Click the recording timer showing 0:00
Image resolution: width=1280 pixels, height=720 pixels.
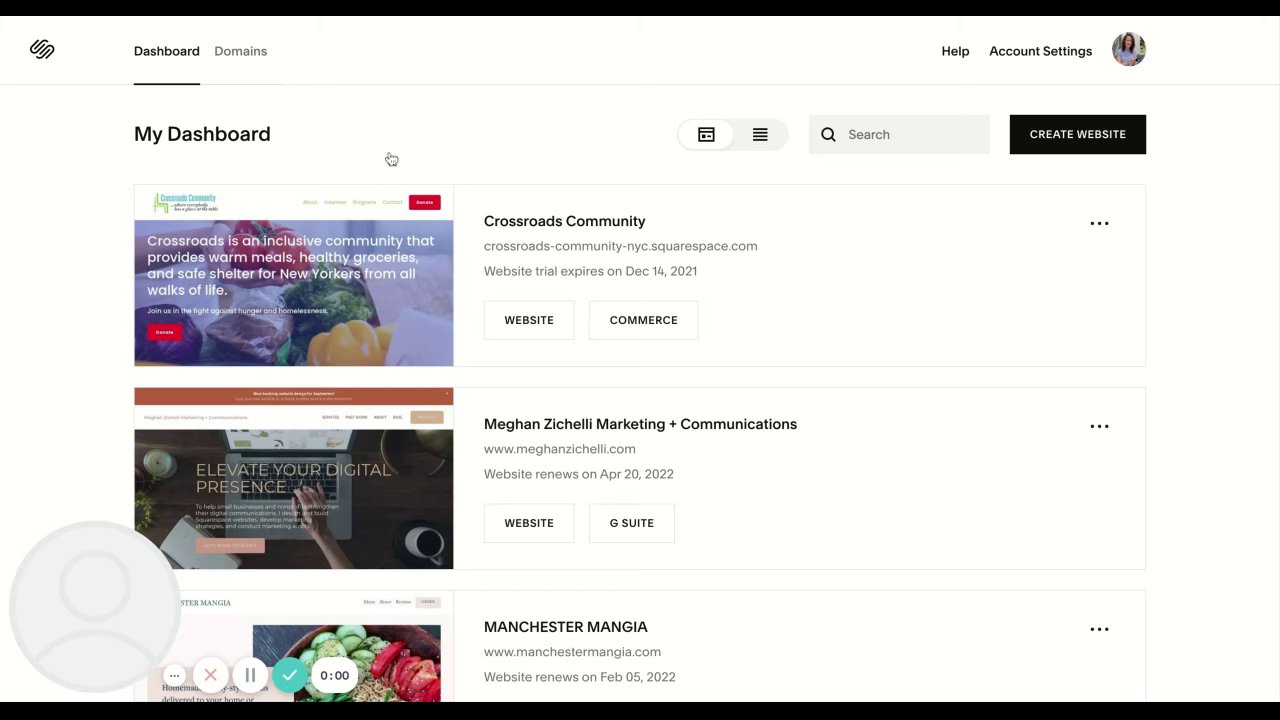(334, 675)
